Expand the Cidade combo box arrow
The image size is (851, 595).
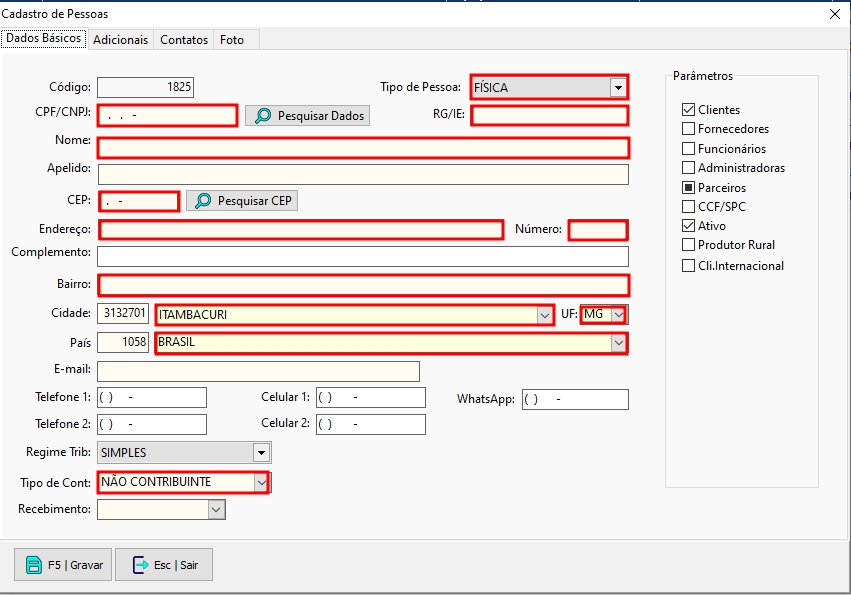545,315
